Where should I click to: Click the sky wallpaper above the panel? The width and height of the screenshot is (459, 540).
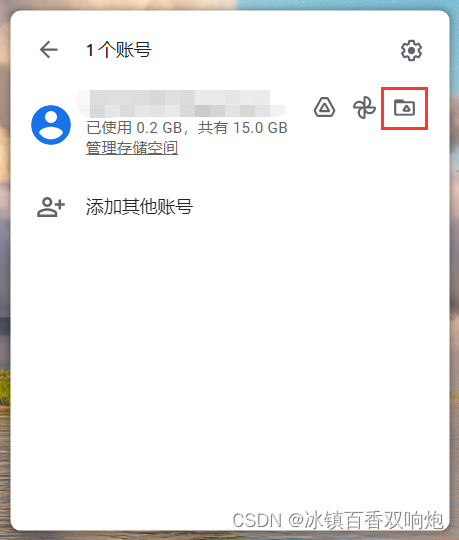point(230,4)
